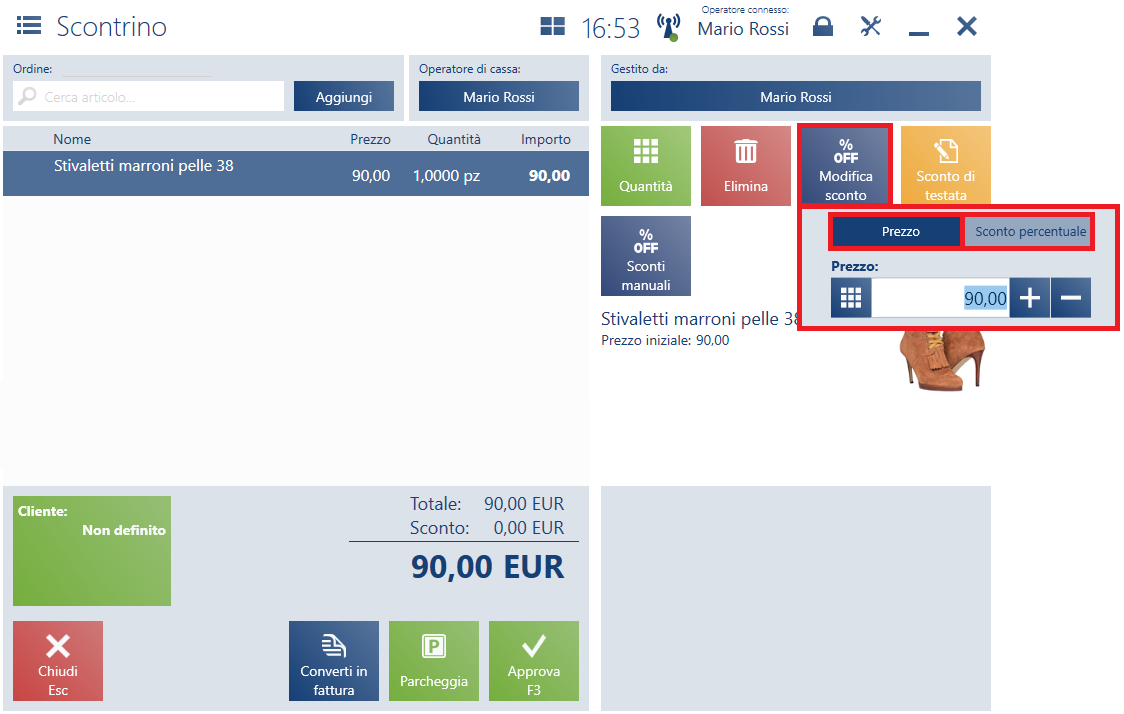Click the connected operator name Mario Rossi
Image resolution: width=1124 pixels, height=714 pixels.
tap(743, 29)
